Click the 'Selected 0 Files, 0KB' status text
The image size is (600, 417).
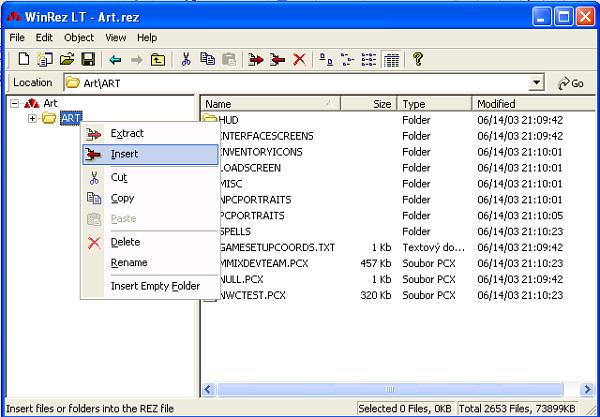[405, 409]
